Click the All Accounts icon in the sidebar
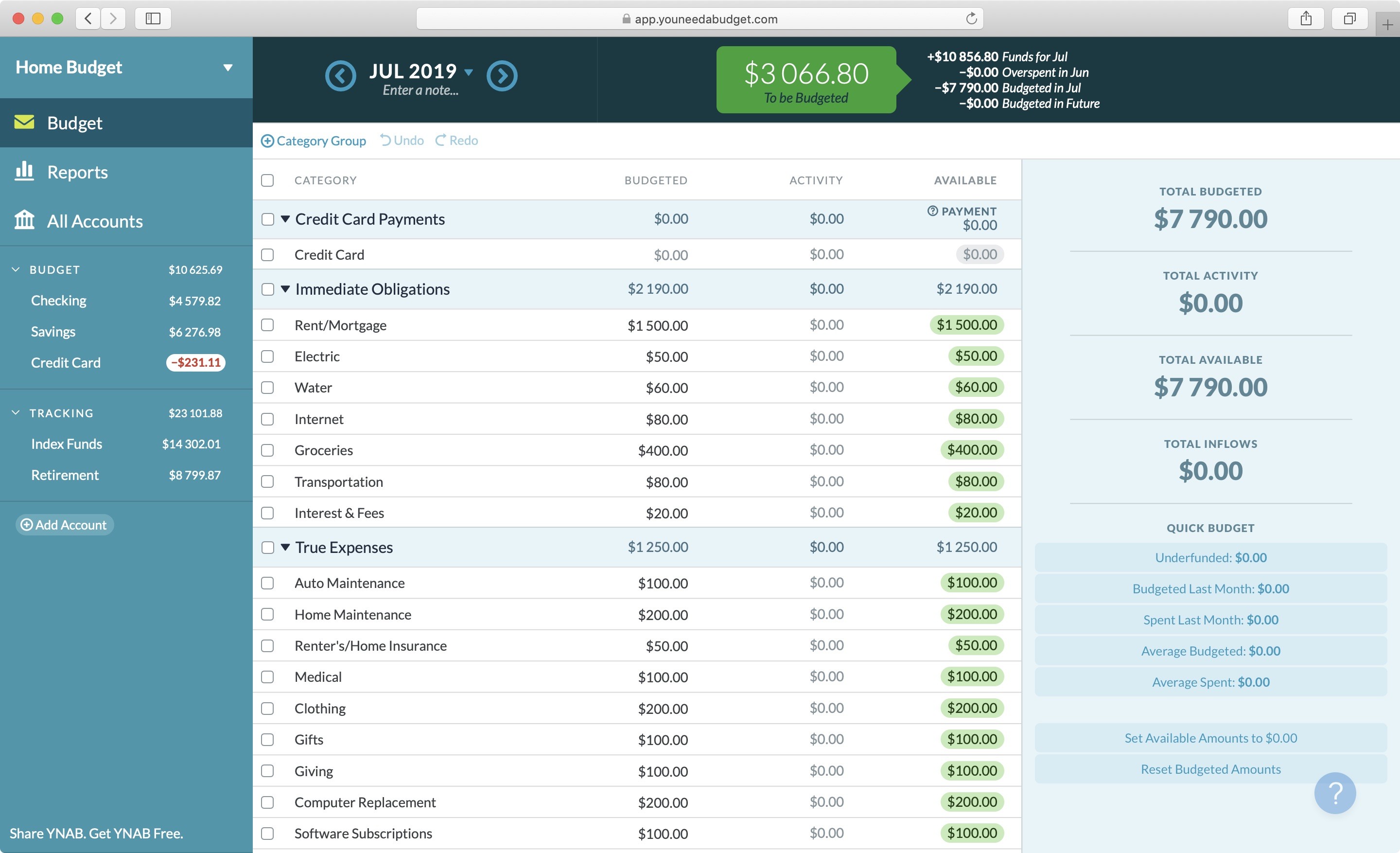1400x853 pixels. 25,219
